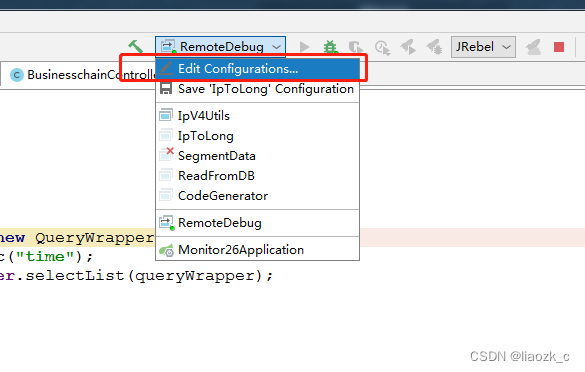
Task: Click the Run with Coverage icon
Action: (356, 47)
